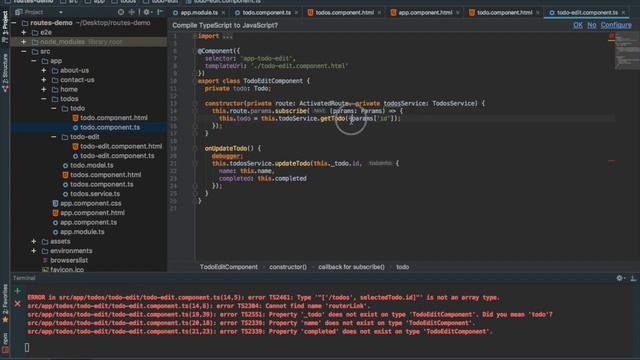Hide the Terminal panel
This screenshot has height=360, width=640.
coord(633,278)
